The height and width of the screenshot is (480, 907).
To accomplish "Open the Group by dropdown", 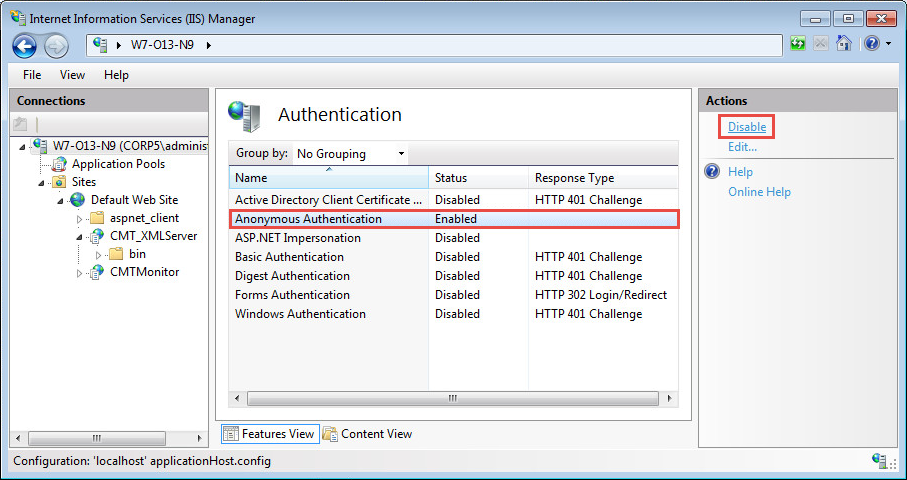I will [x=350, y=154].
